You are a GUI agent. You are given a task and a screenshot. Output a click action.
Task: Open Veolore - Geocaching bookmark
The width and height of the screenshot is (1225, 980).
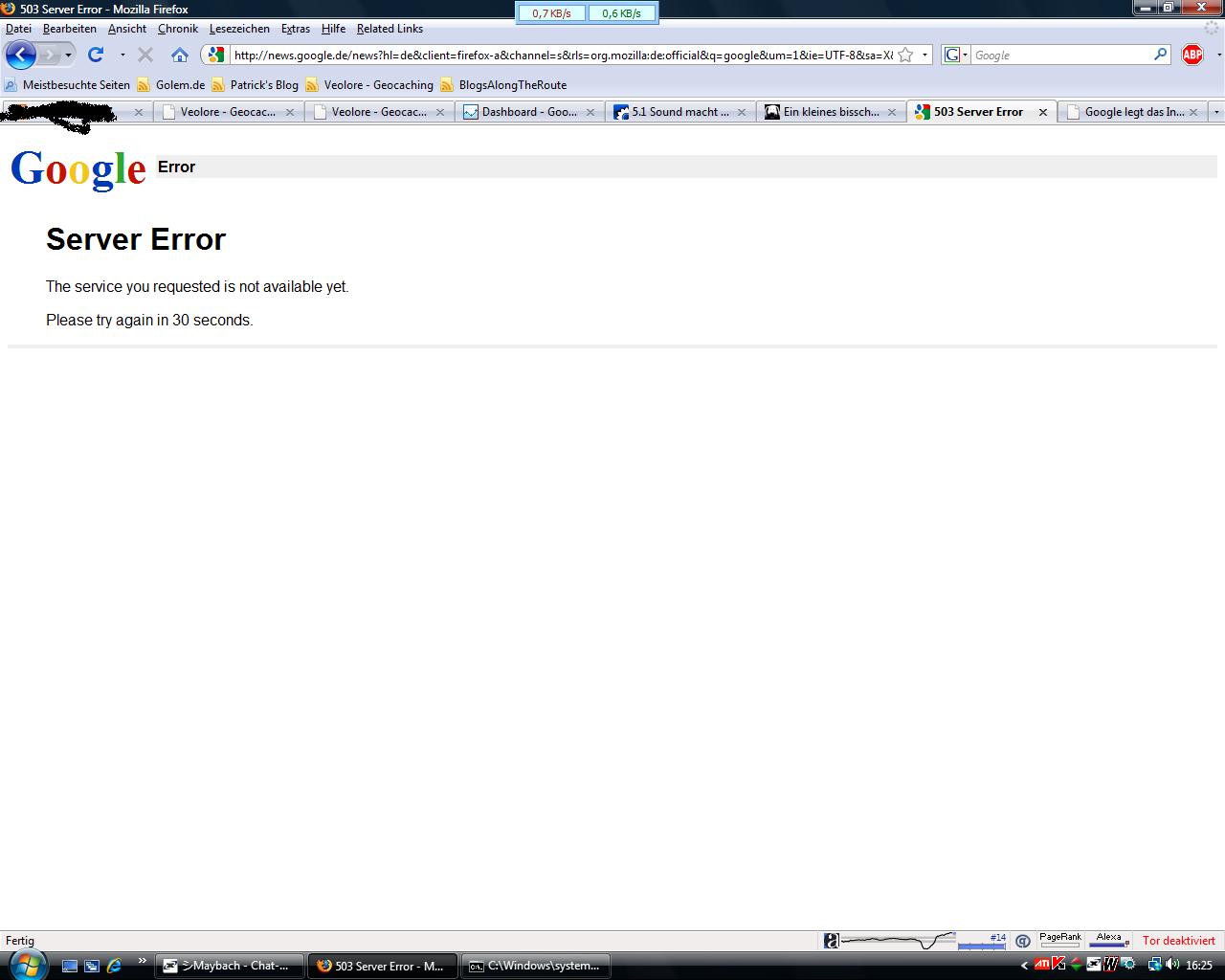pos(369,85)
